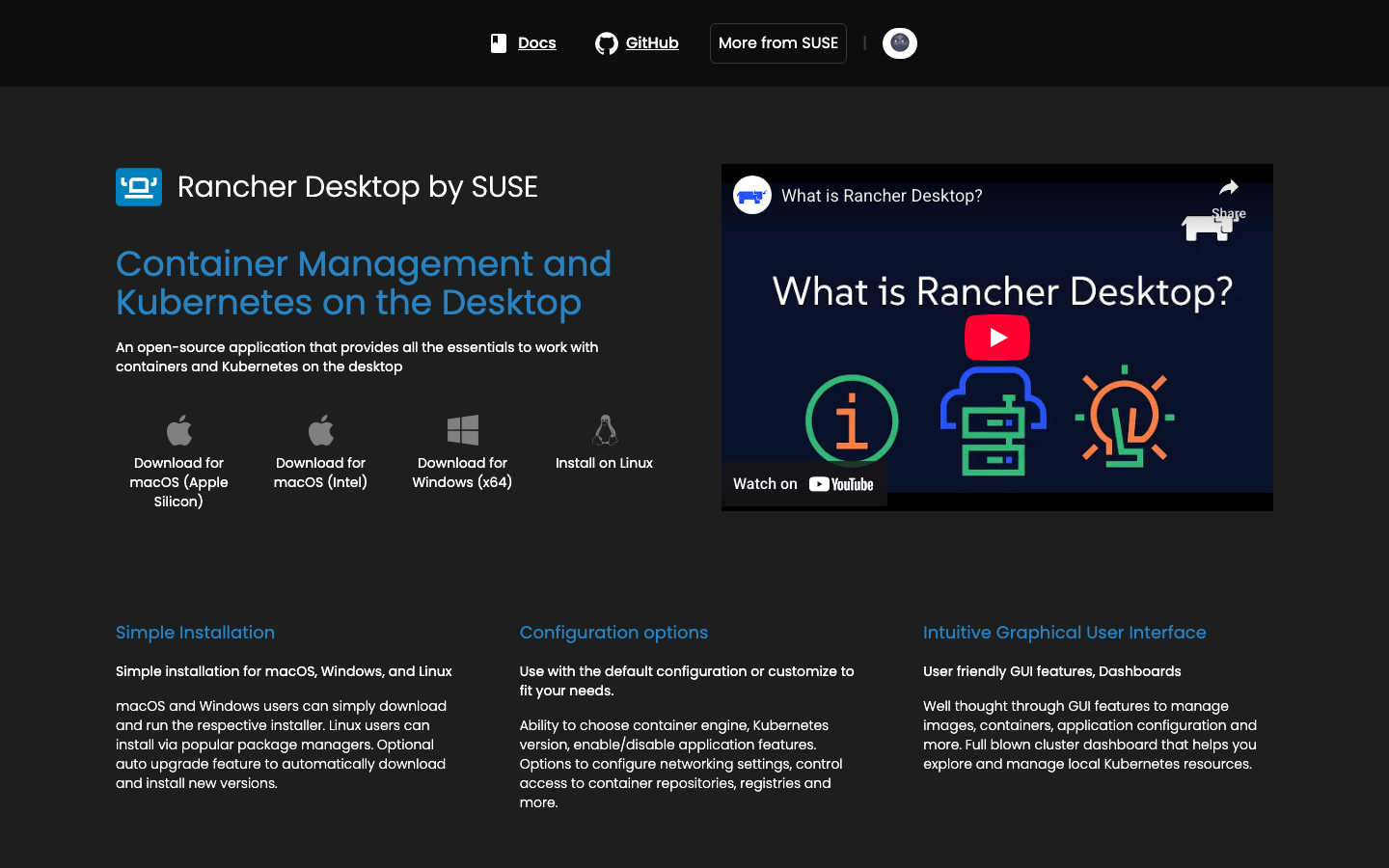Click the video title What is Rancher Desktop?
The height and width of the screenshot is (868, 1389).
pos(883,195)
